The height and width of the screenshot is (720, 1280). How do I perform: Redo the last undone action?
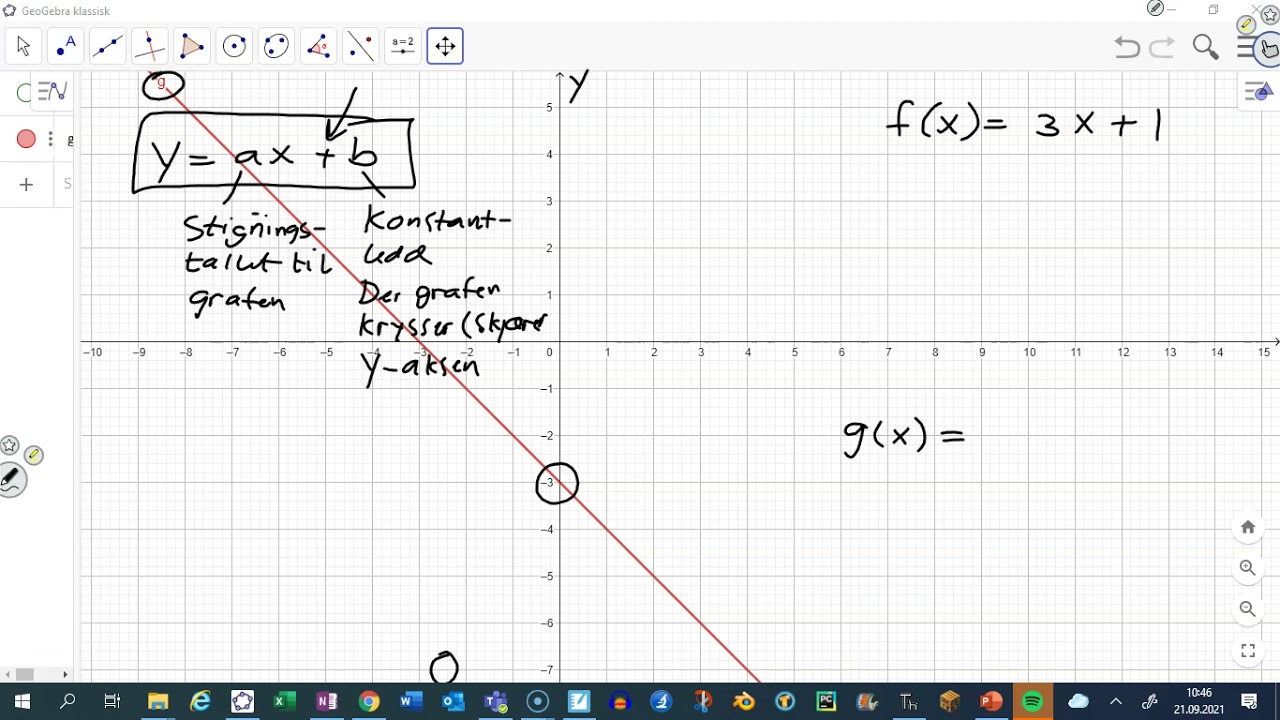[1162, 47]
